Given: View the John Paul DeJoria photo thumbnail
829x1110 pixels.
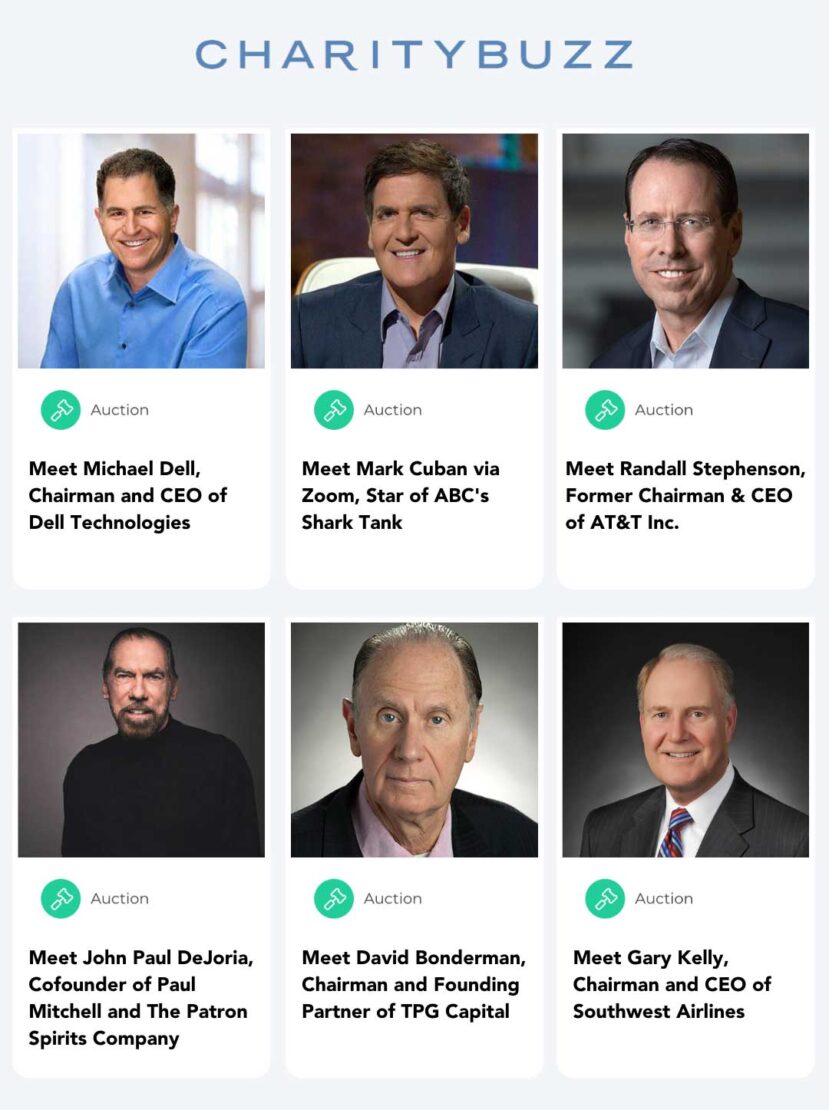Looking at the screenshot, I should tap(141, 740).
